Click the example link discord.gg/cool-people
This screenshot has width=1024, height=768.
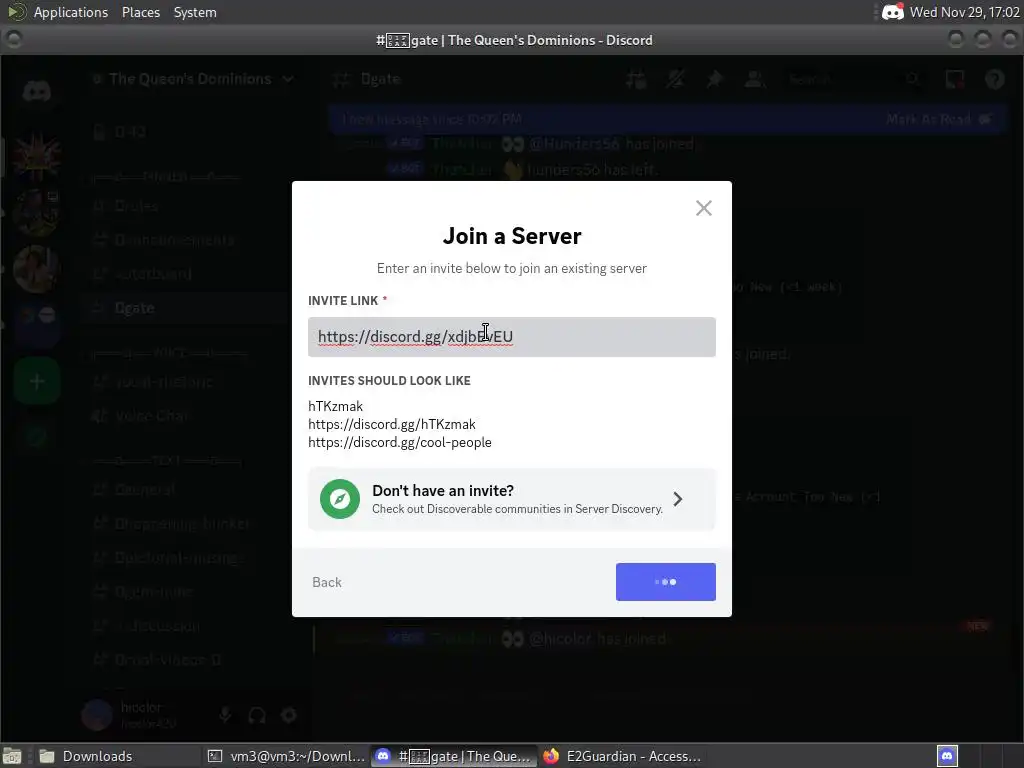tap(400, 442)
